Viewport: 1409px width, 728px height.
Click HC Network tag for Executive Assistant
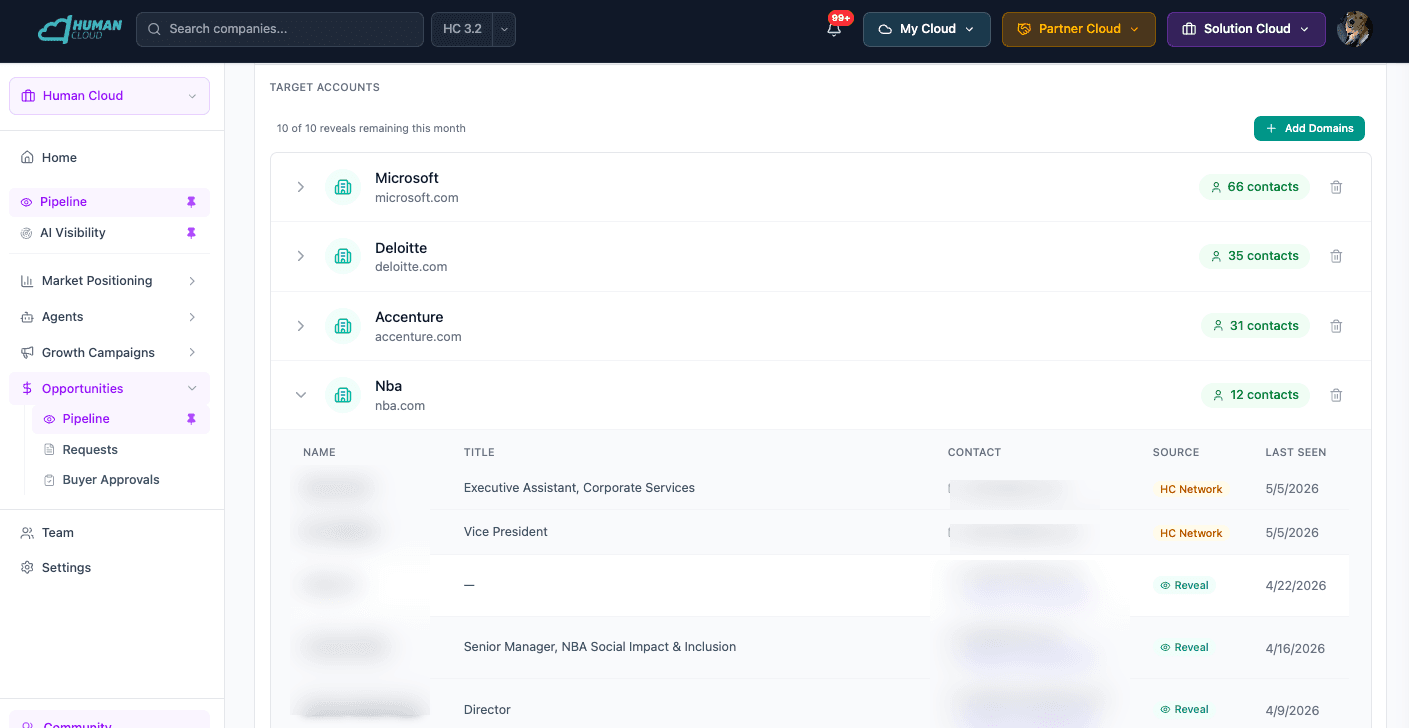point(1191,490)
